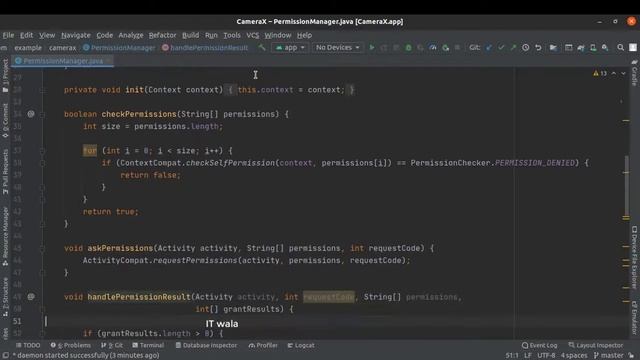Viewport: 640px width, 360px height.
Task: Collapse the askPermissions method fold marker
Action: [42, 248]
